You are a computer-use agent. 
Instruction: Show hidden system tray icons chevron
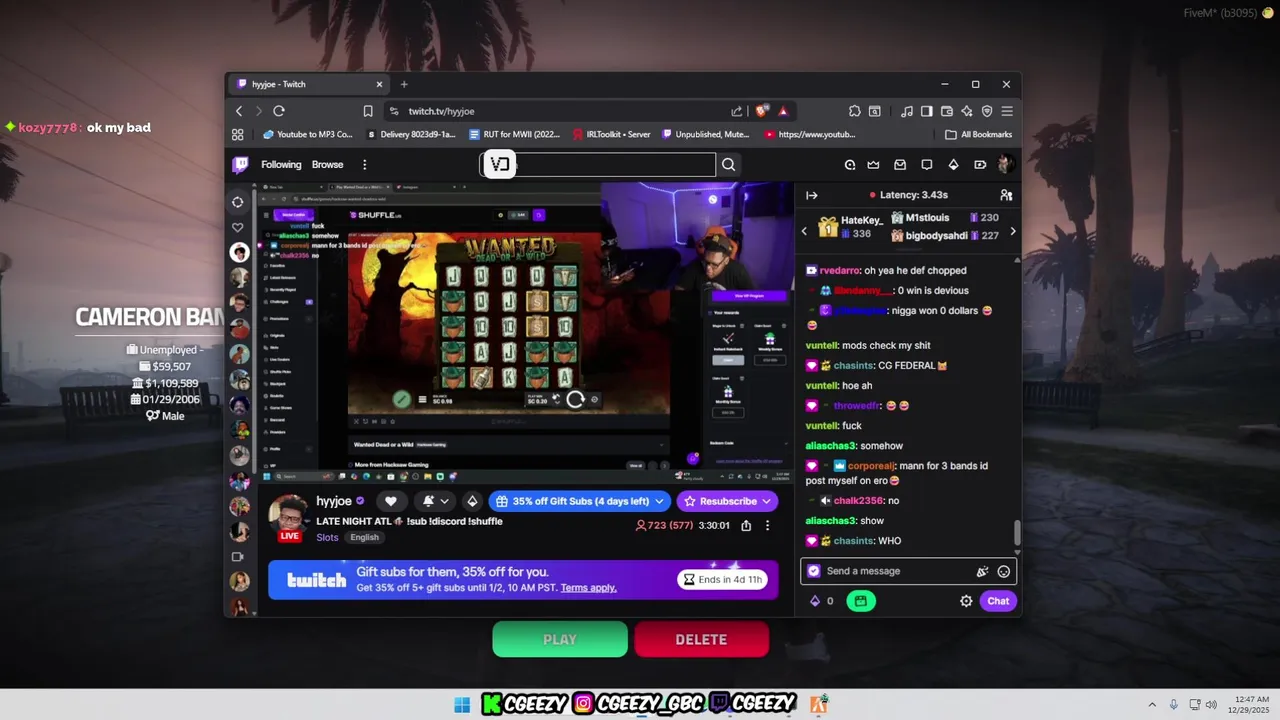[x=1152, y=705]
